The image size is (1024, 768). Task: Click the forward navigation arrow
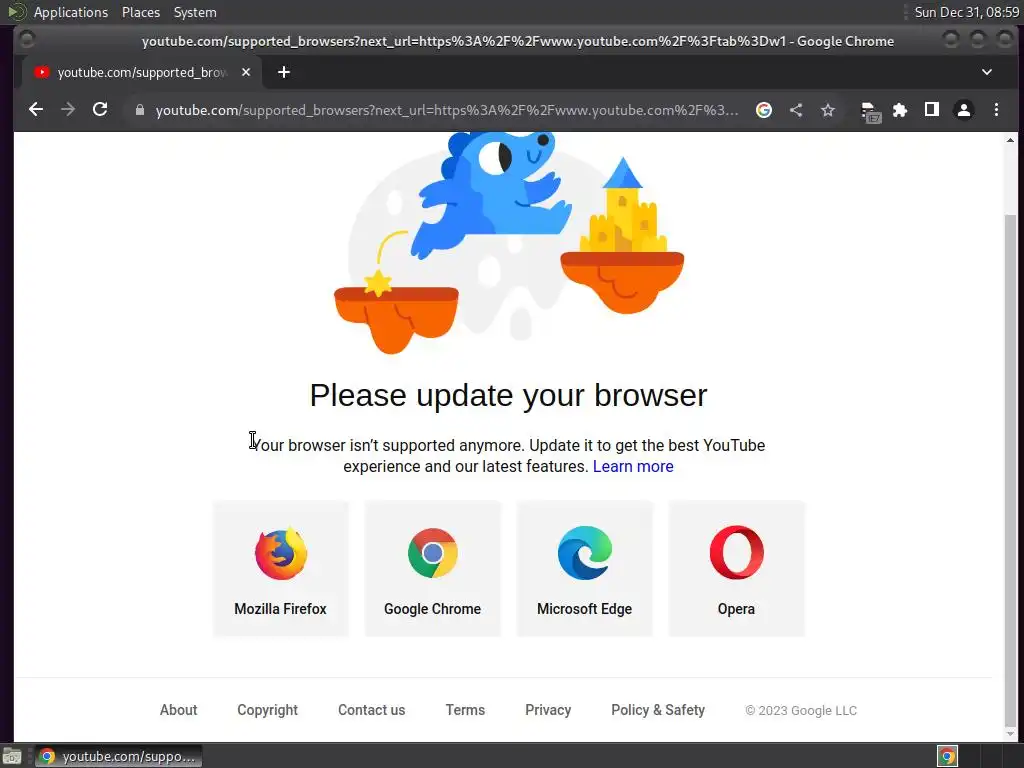coord(68,110)
